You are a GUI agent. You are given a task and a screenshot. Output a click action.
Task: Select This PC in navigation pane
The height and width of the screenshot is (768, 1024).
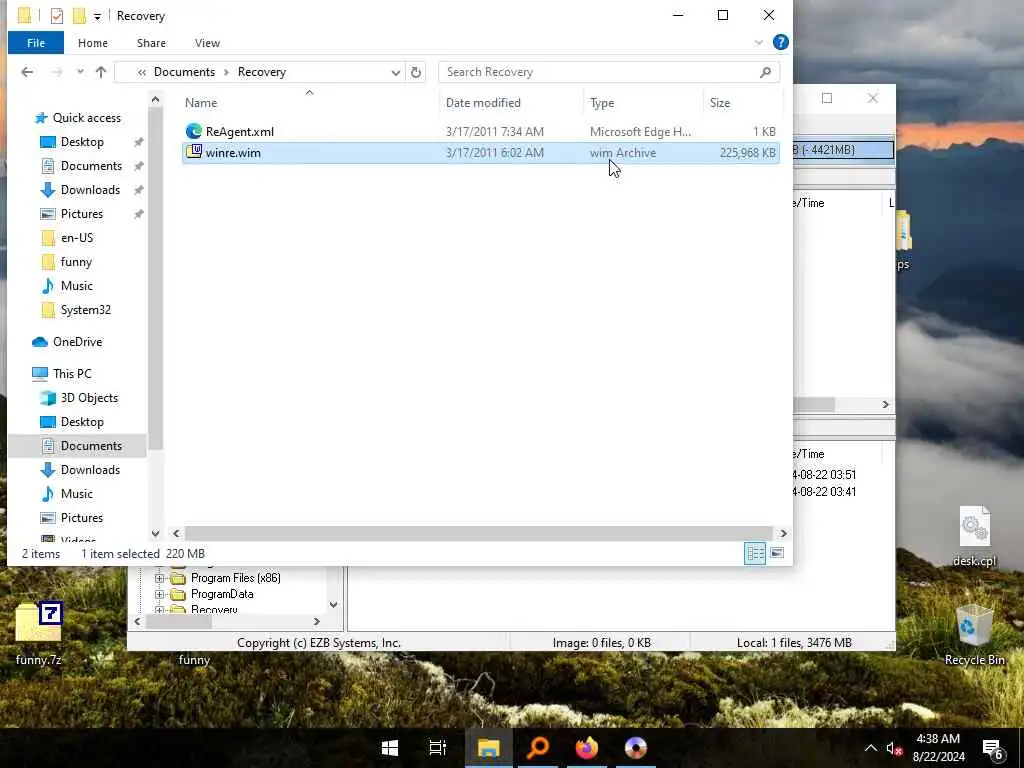coord(72,374)
